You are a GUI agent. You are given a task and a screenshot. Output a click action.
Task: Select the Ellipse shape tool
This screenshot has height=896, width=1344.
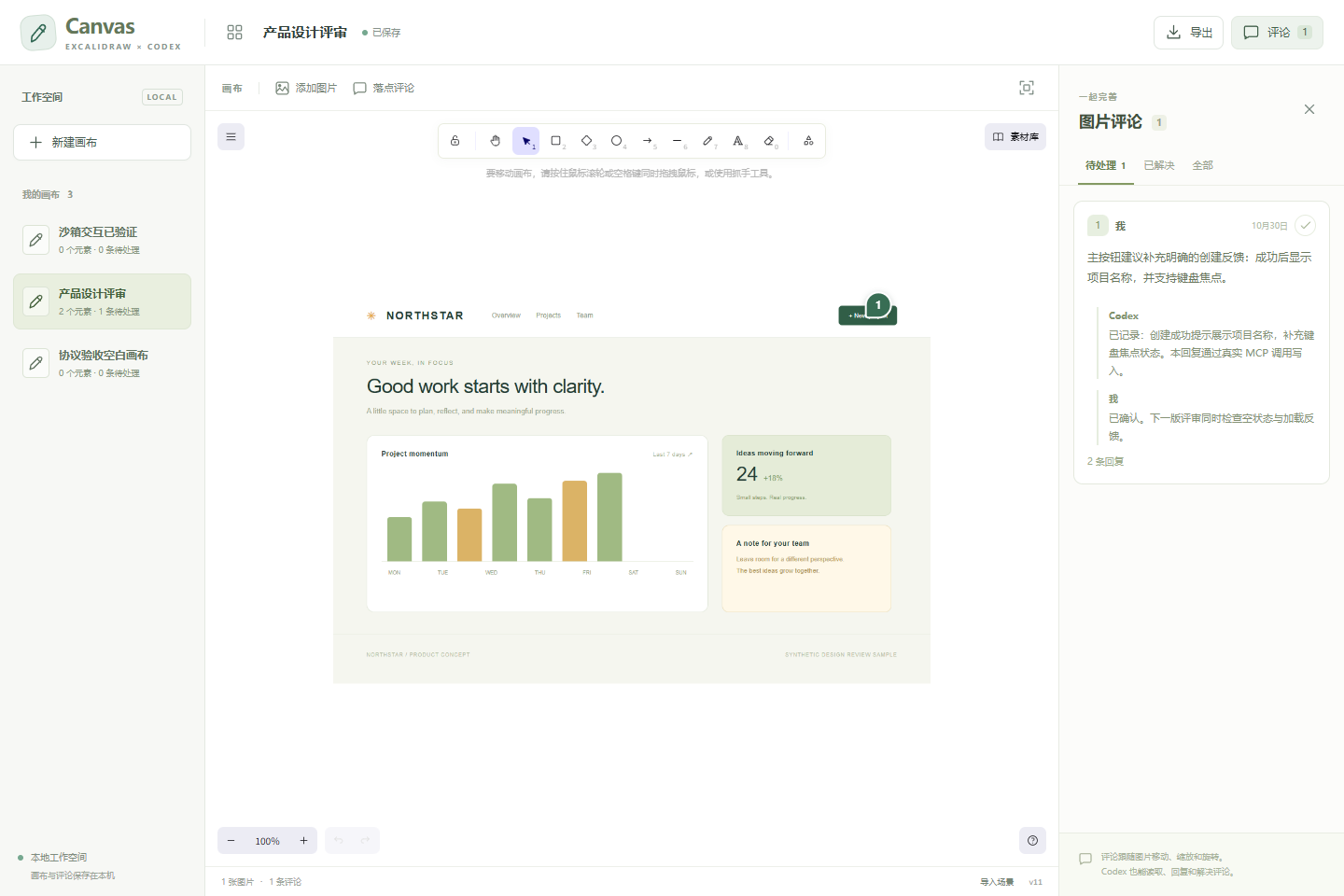[617, 141]
